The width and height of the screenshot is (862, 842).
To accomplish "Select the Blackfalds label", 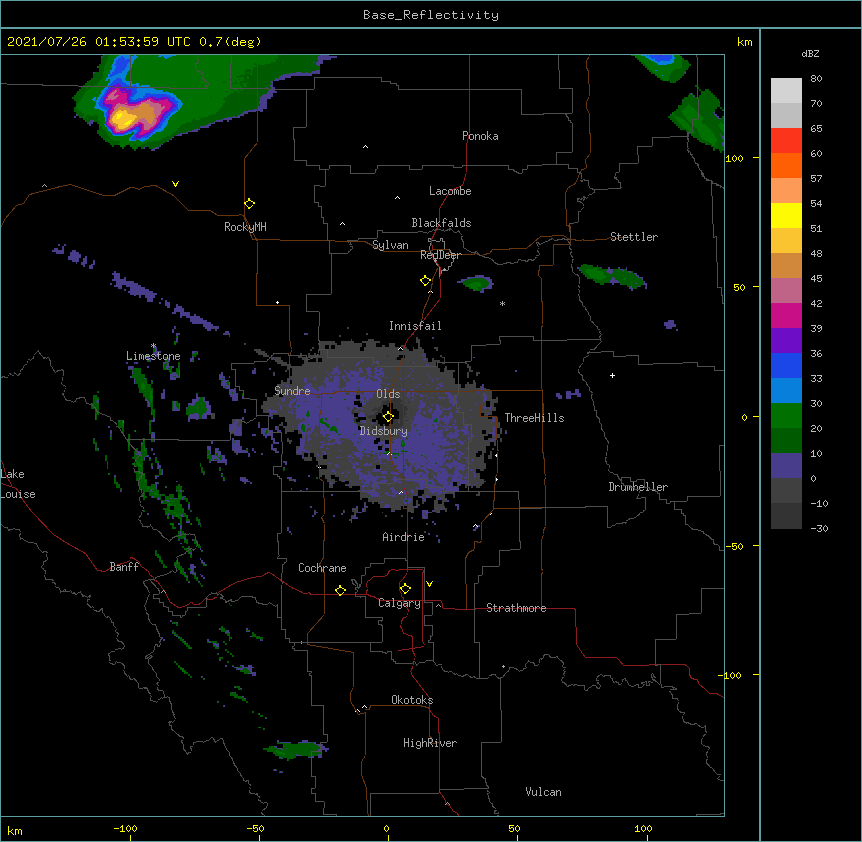I will [441, 223].
